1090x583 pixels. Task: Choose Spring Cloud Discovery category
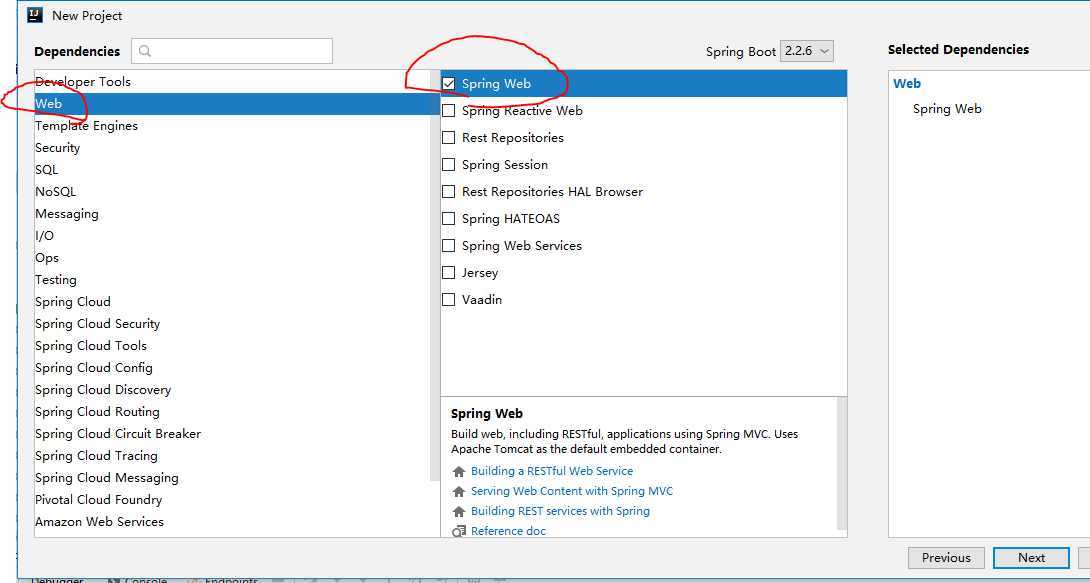(x=233, y=390)
